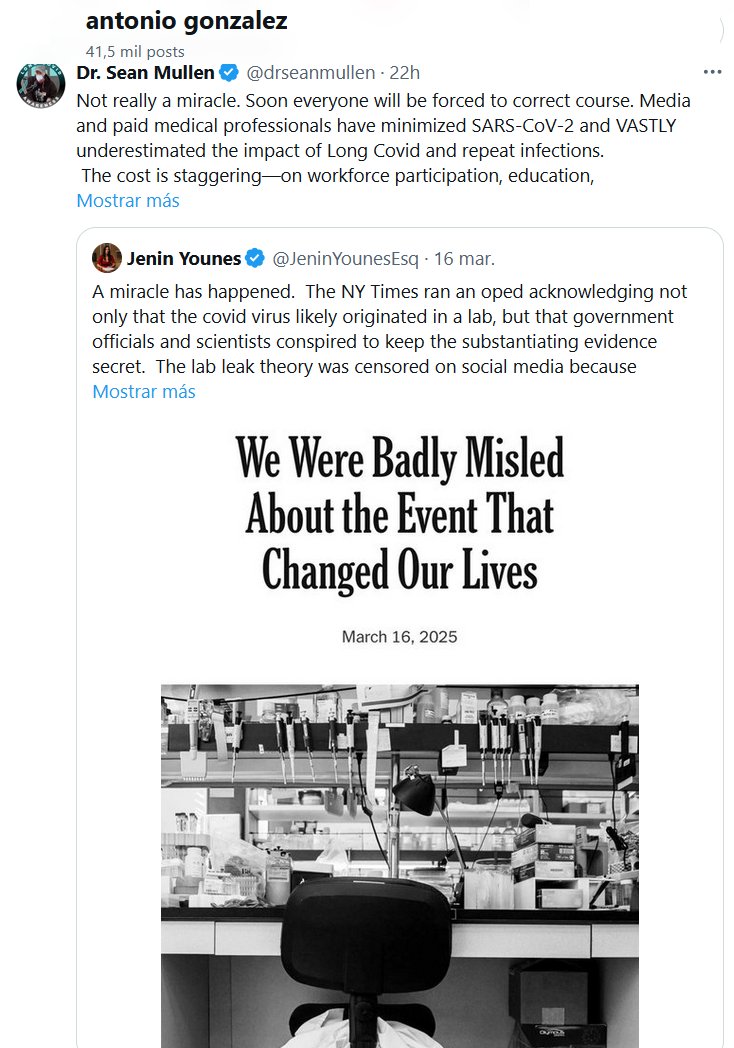Click the March 16, 2025 article date
734x1048 pixels.
tap(399, 636)
